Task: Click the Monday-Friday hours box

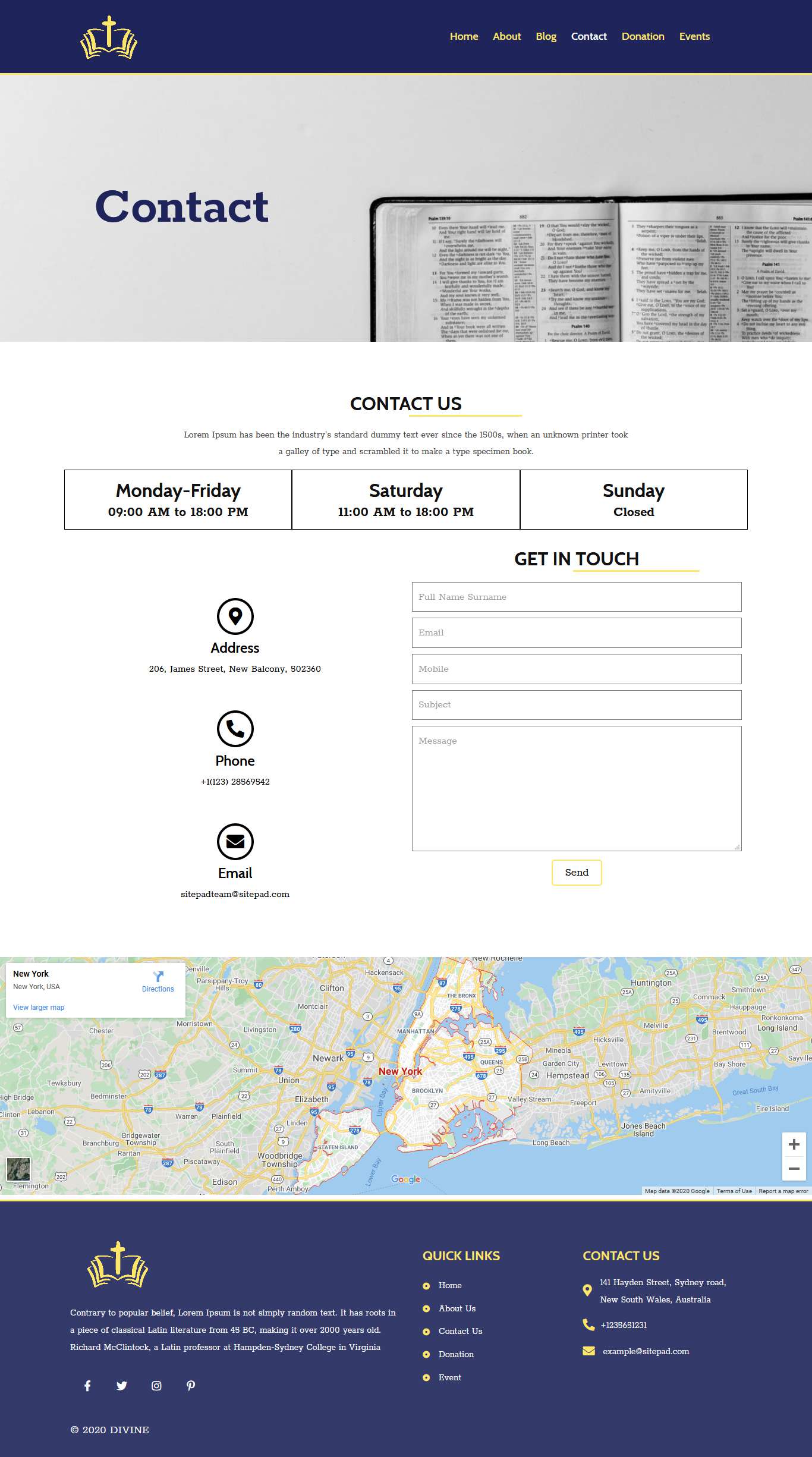Action: pos(178,499)
